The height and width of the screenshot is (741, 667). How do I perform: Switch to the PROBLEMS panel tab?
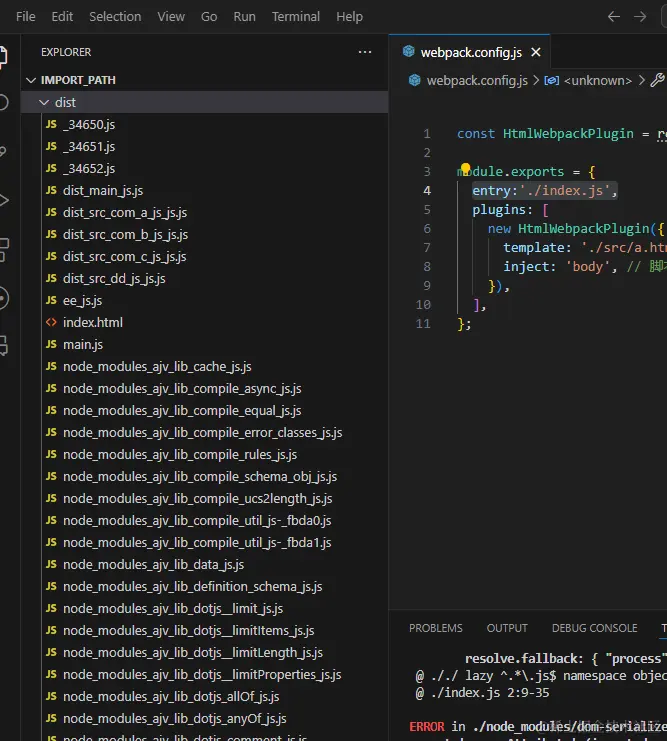[435, 628]
